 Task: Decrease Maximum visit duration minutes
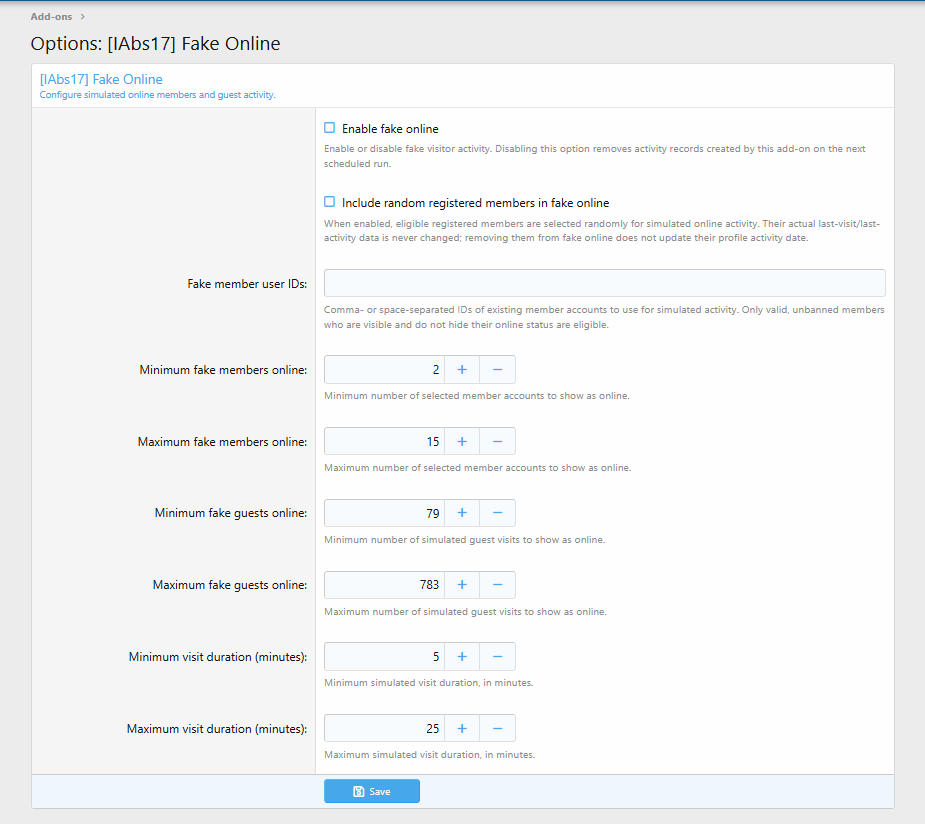click(x=497, y=729)
